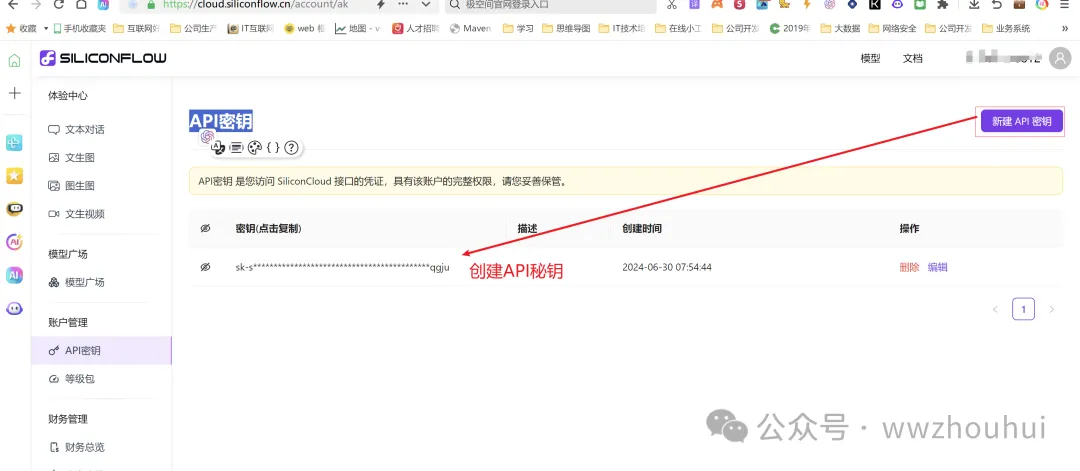The height and width of the screenshot is (471, 1080).
Task: Click next page arrow in pagination
Action: coord(1052,309)
